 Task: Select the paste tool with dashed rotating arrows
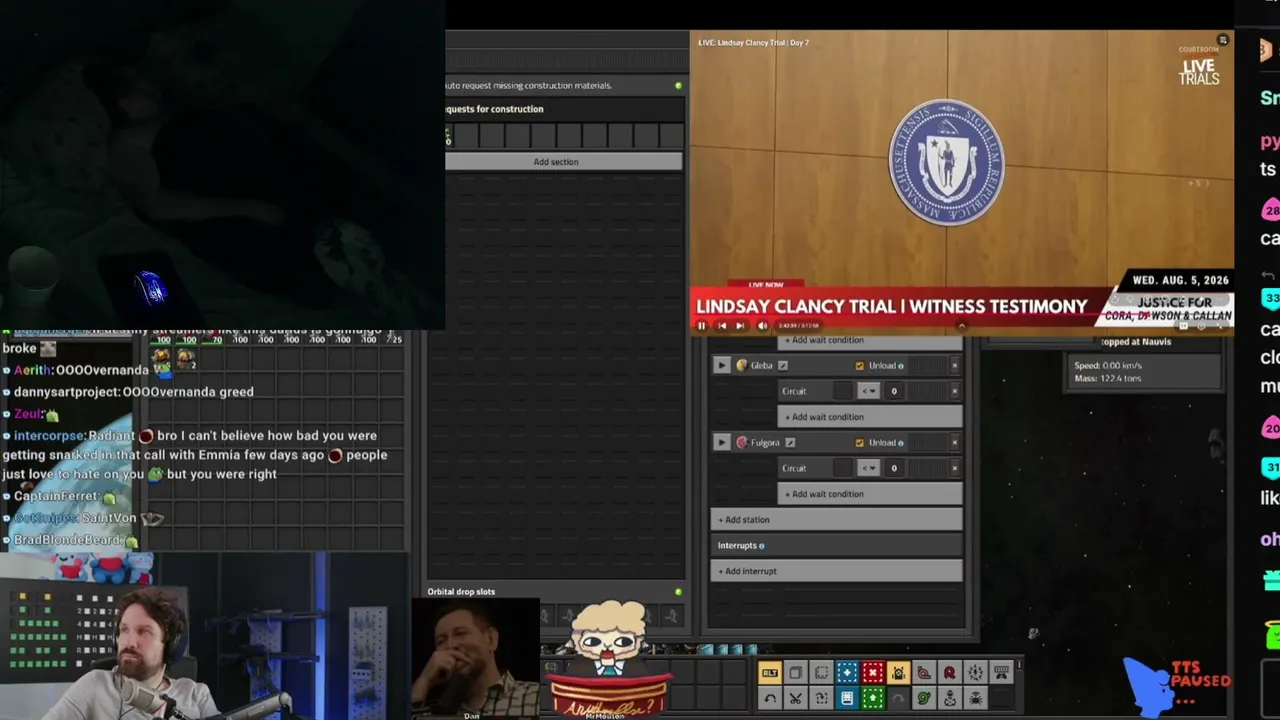[821, 698]
